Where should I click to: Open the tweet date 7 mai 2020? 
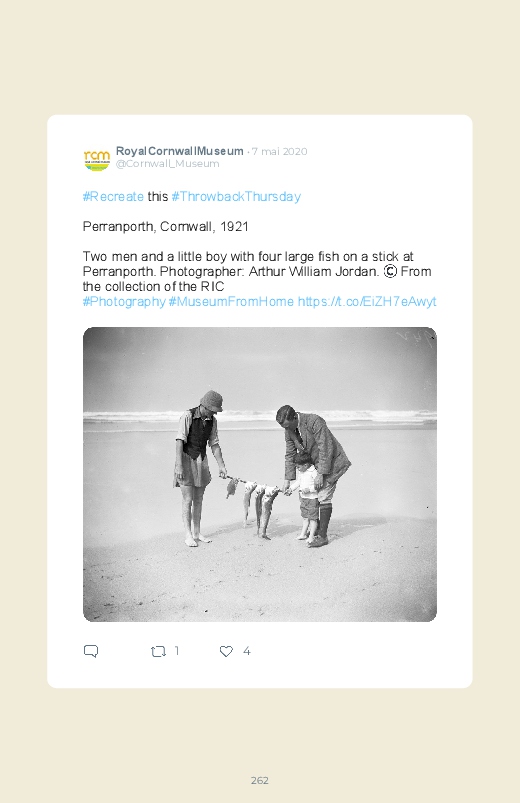point(279,152)
